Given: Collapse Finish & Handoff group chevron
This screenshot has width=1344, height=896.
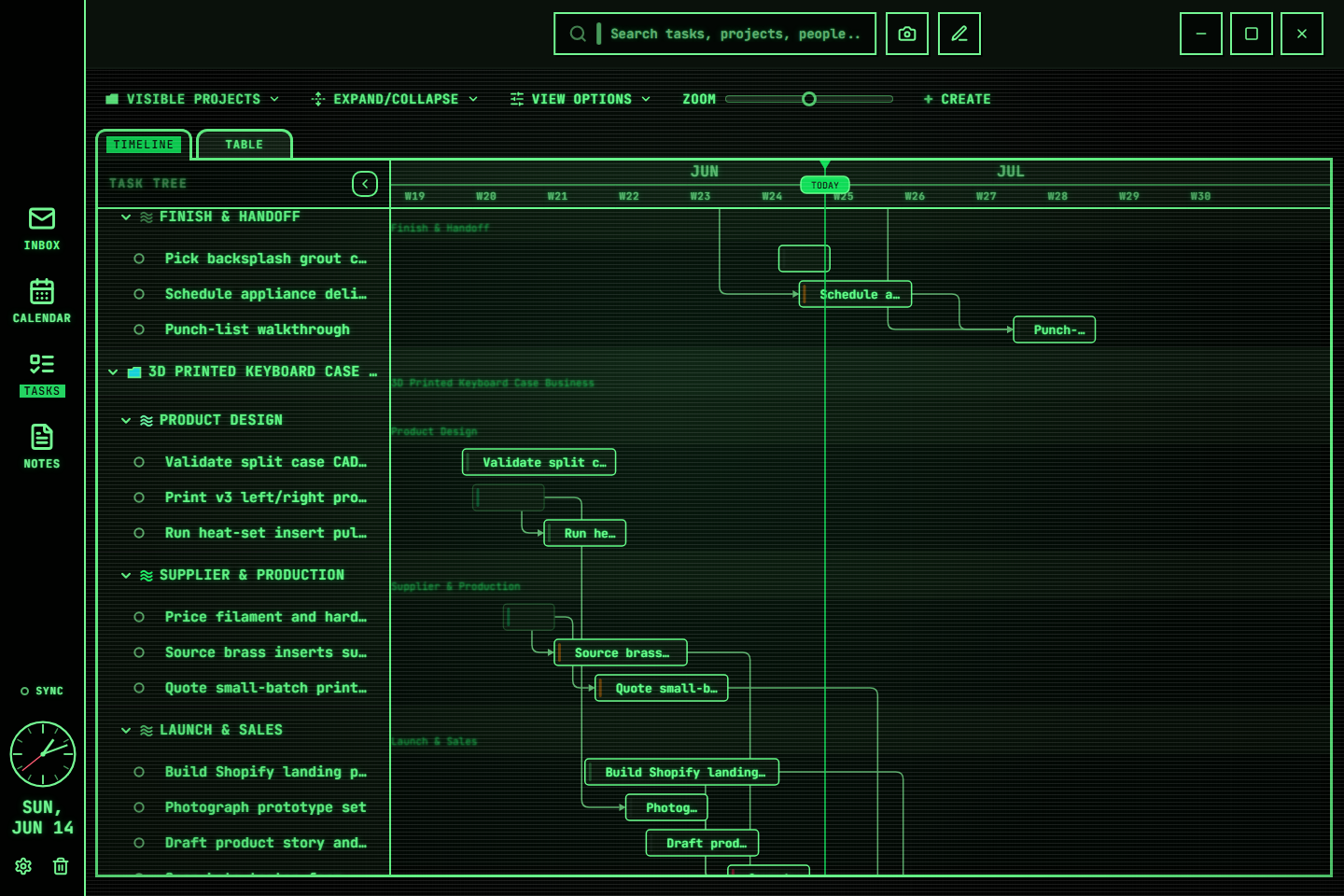Looking at the screenshot, I should (x=126, y=217).
